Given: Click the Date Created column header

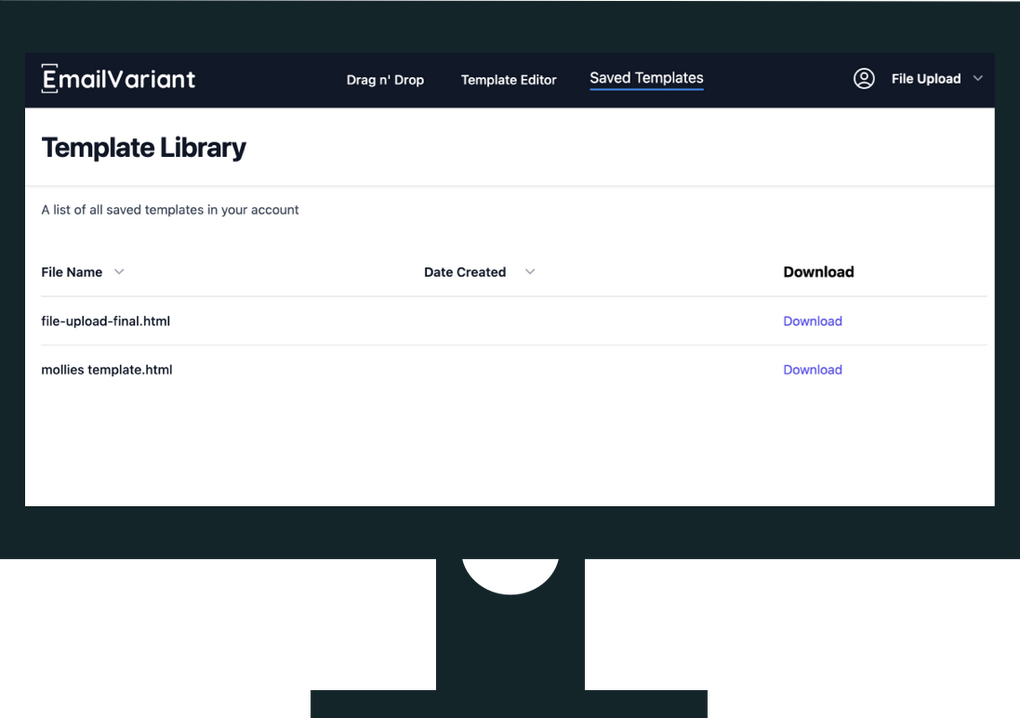Looking at the screenshot, I should coord(464,273).
